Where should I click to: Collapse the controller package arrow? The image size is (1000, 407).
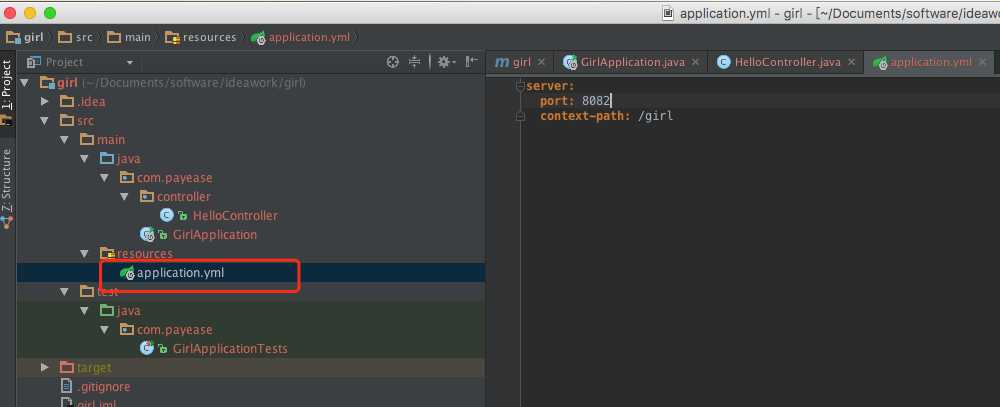click(125, 197)
